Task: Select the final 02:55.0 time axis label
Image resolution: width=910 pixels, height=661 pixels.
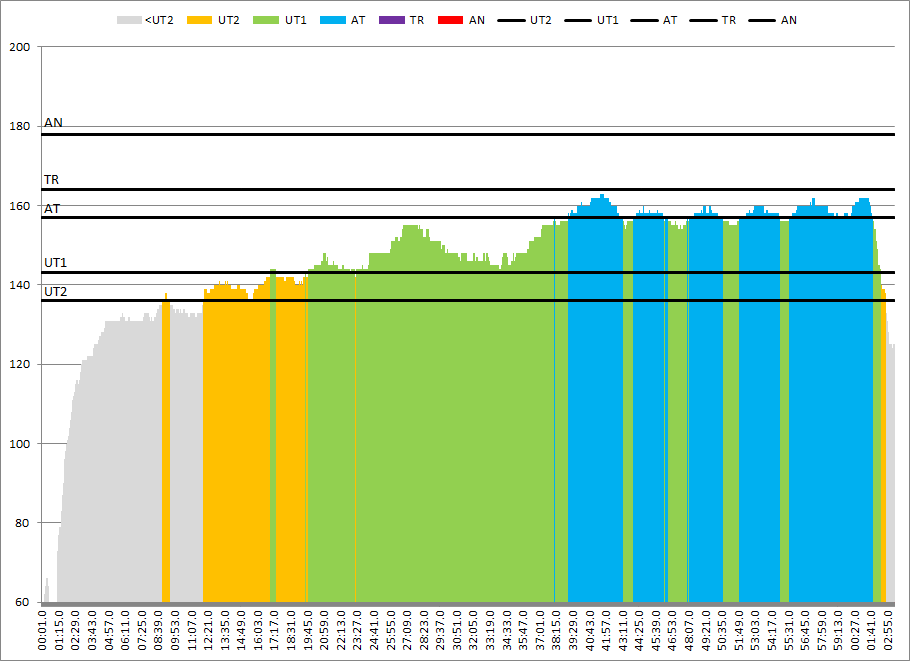Action: click(888, 633)
